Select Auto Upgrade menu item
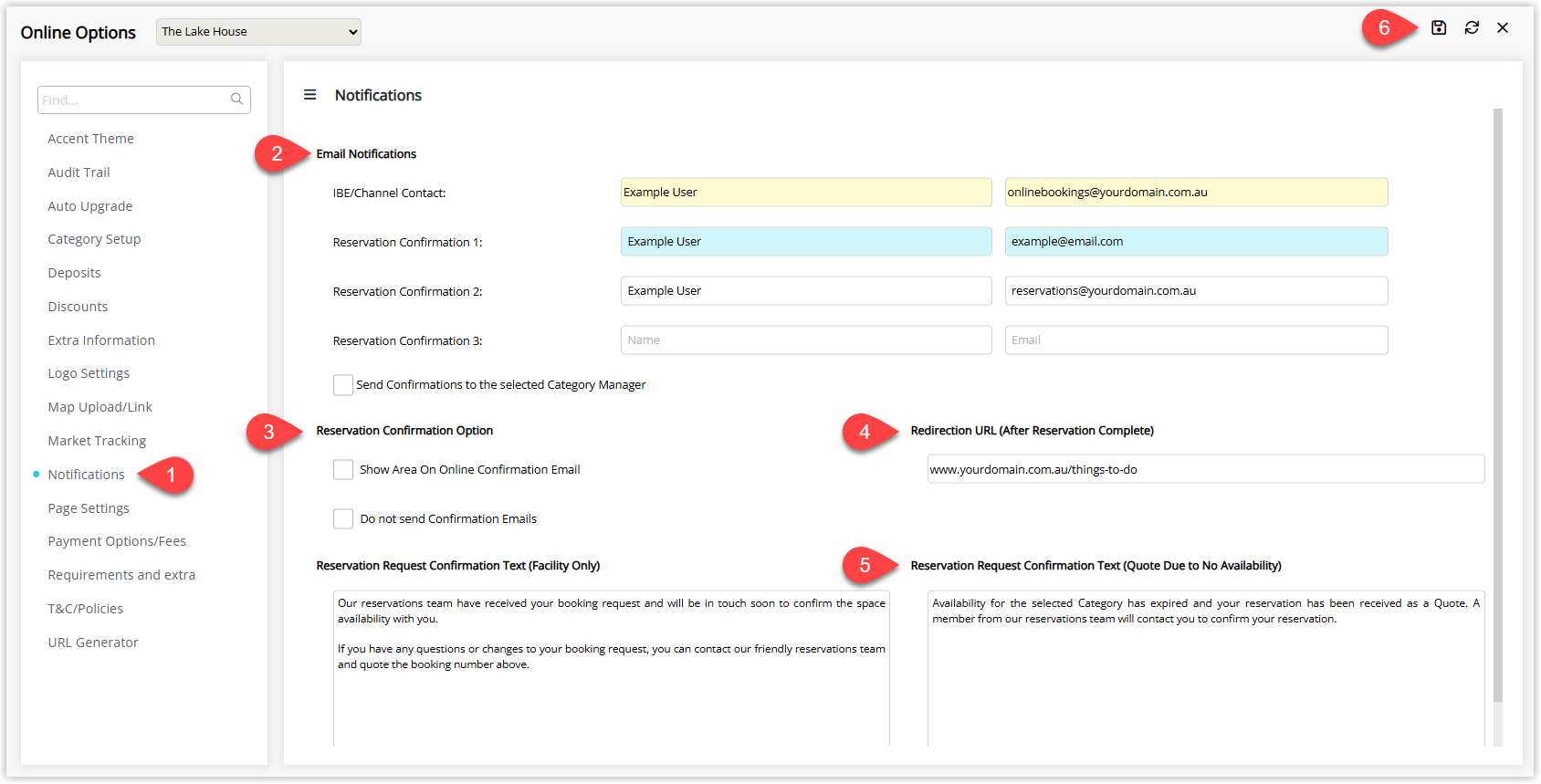The image size is (1541, 784). tap(90, 206)
